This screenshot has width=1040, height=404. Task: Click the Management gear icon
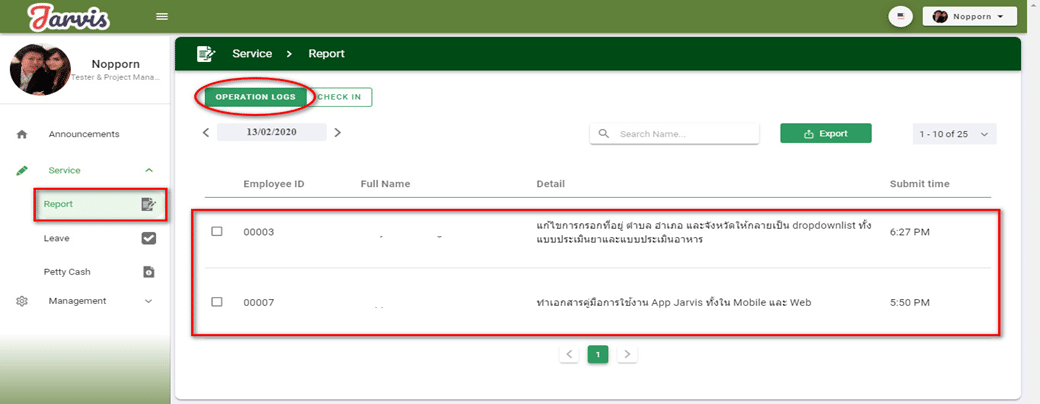(22, 301)
